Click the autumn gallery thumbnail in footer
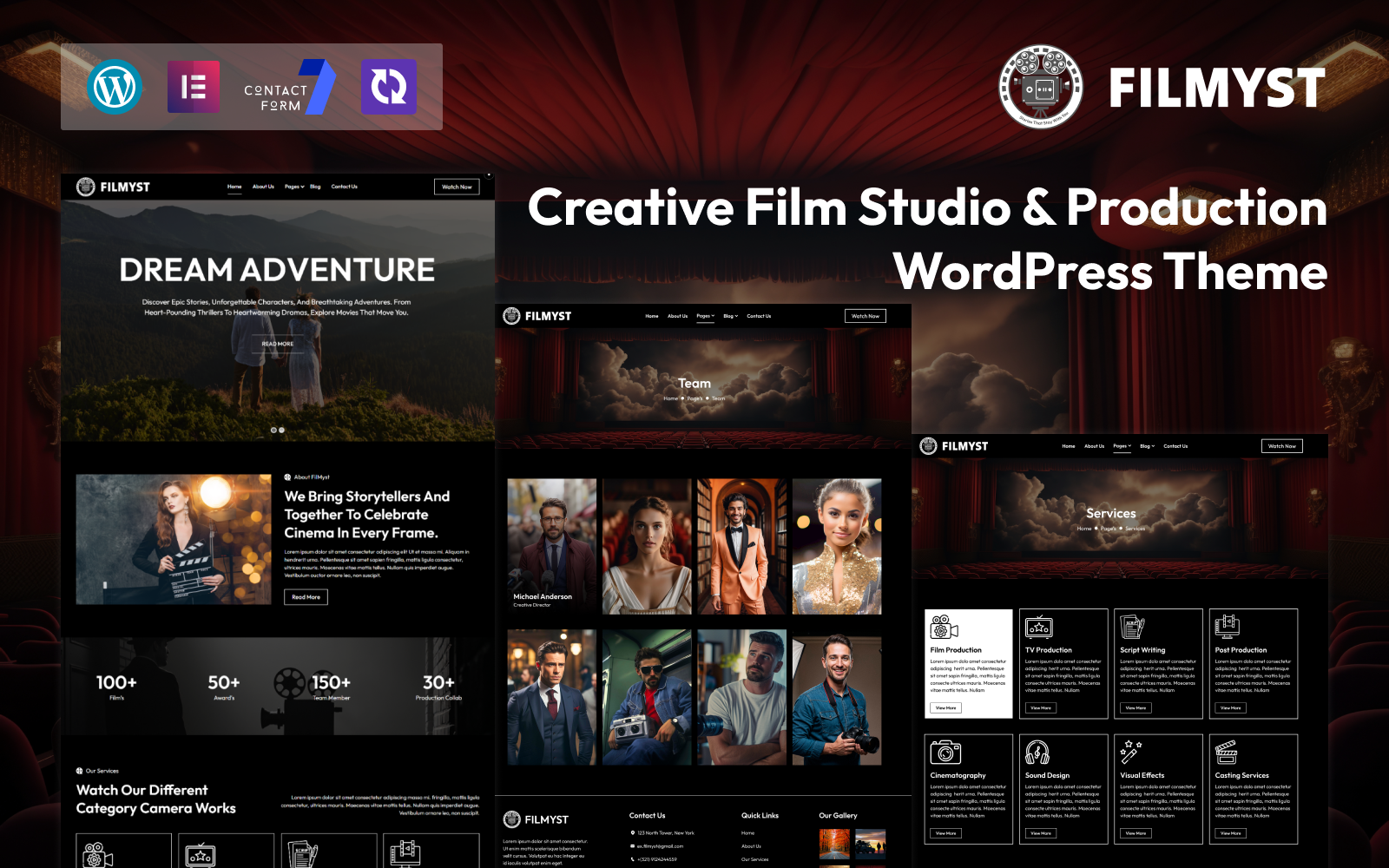Image resolution: width=1389 pixels, height=868 pixels. point(834,843)
